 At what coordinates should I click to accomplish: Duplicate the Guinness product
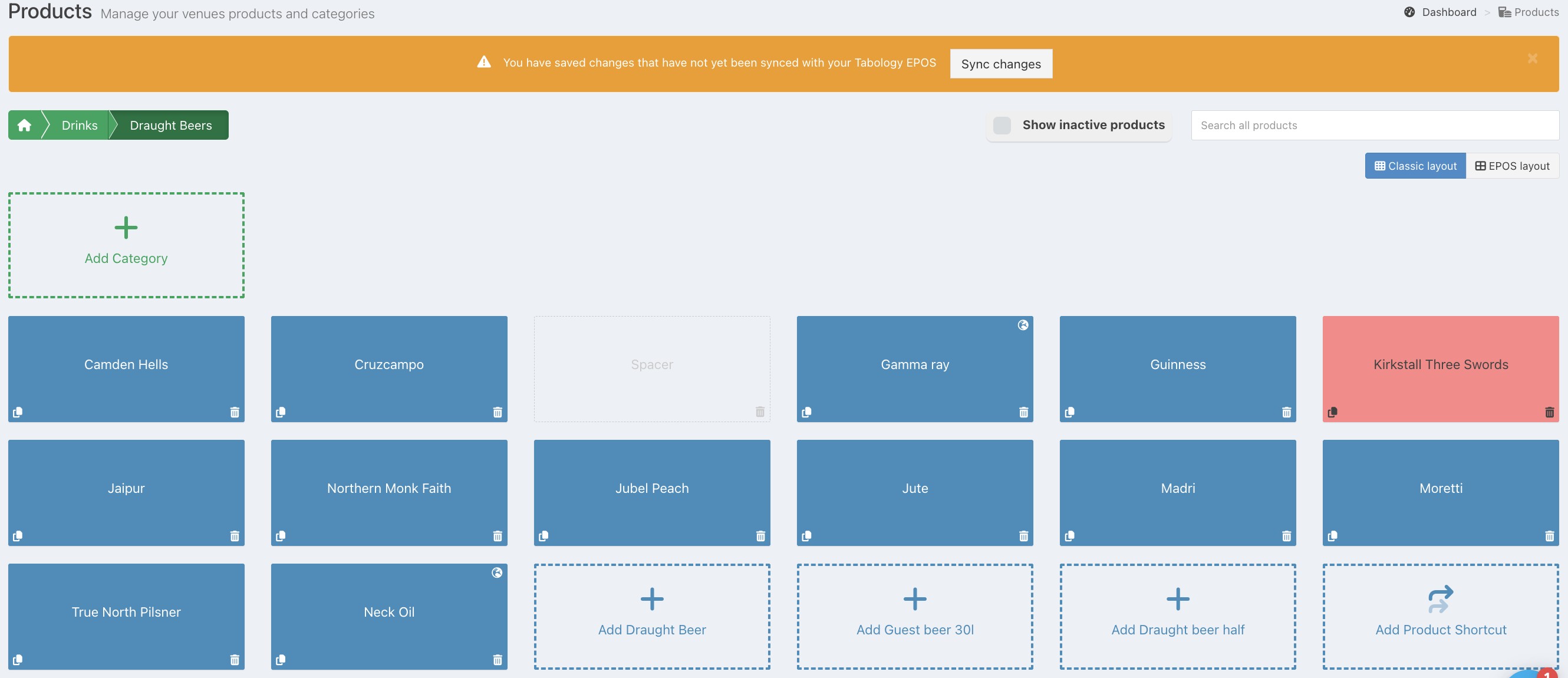pyautogui.click(x=1069, y=412)
